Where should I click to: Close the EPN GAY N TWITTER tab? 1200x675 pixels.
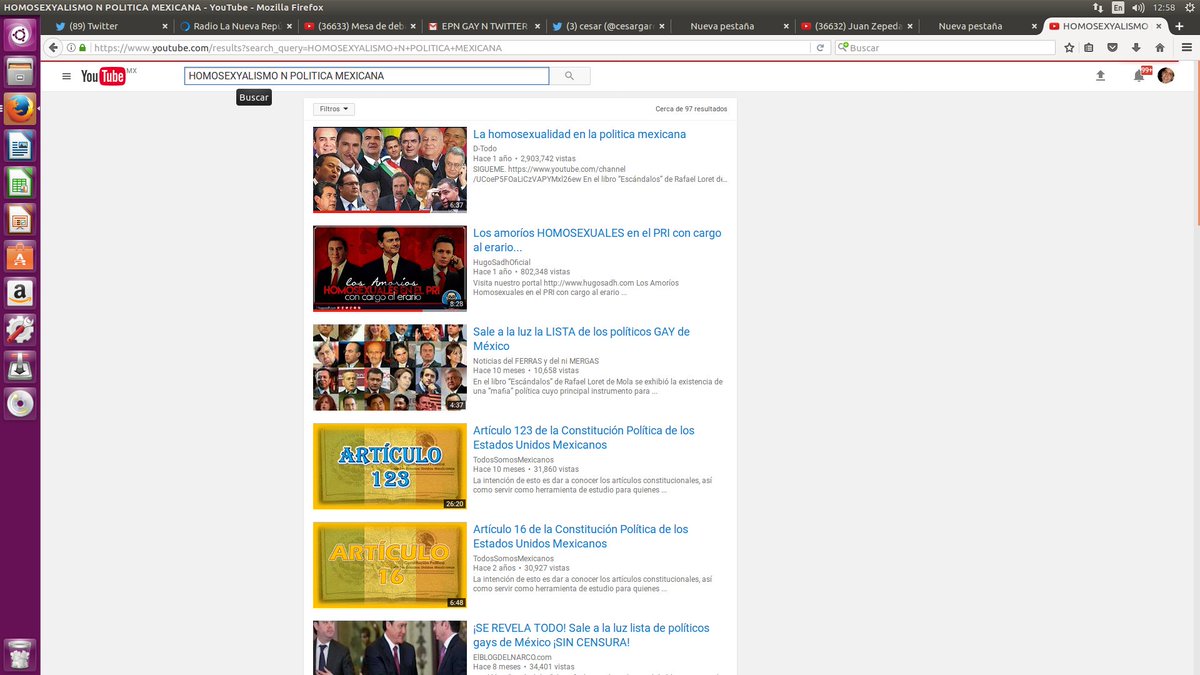537,26
